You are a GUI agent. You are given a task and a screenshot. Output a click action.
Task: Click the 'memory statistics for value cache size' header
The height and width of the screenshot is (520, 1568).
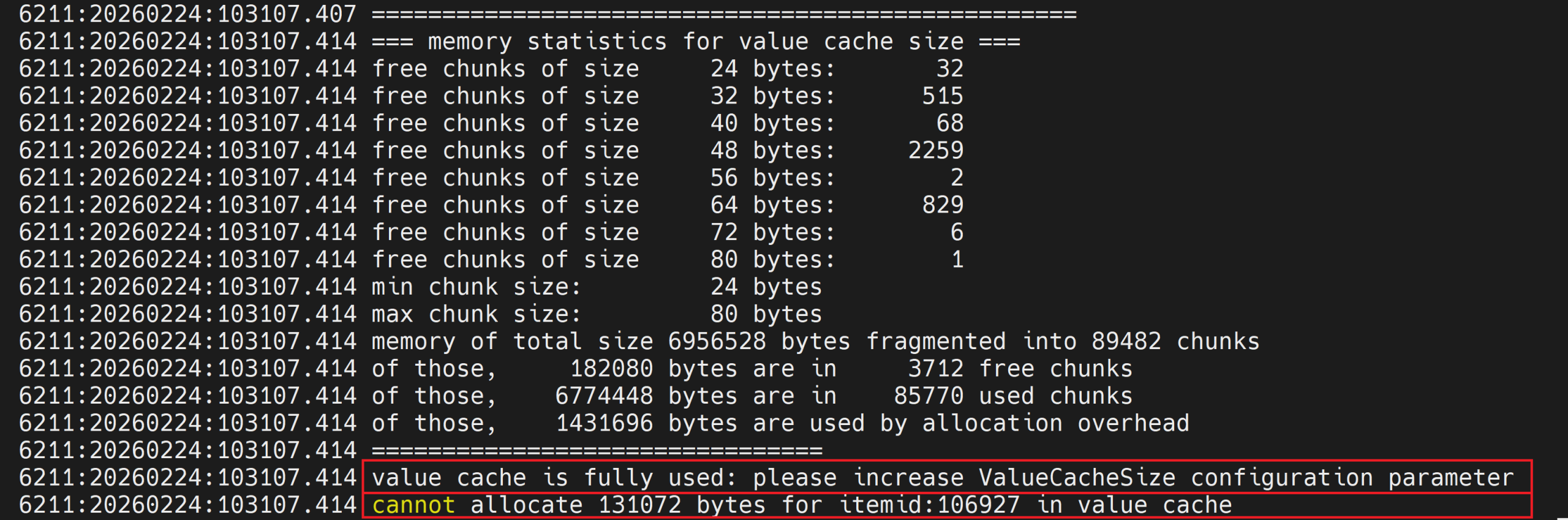click(x=695, y=42)
